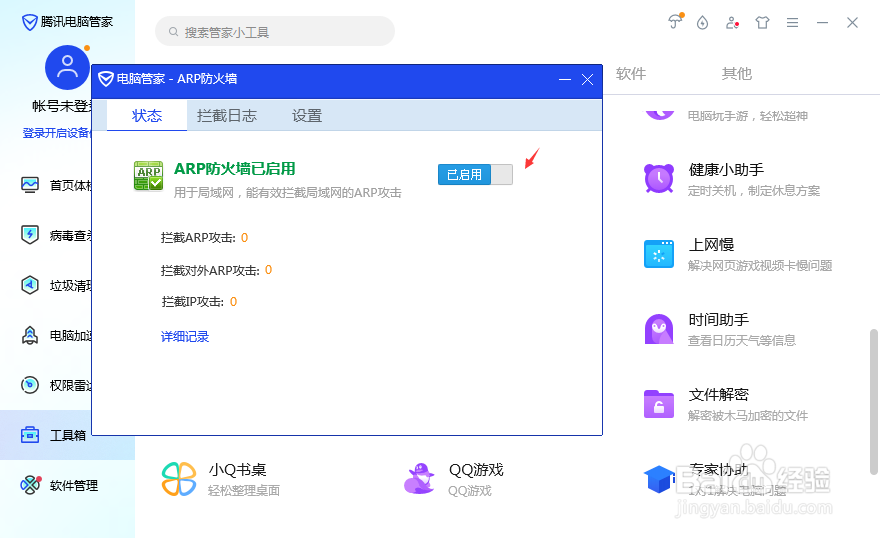880x538 pixels.
Task: Click the 文件解密 title text
Action: (x=718, y=394)
